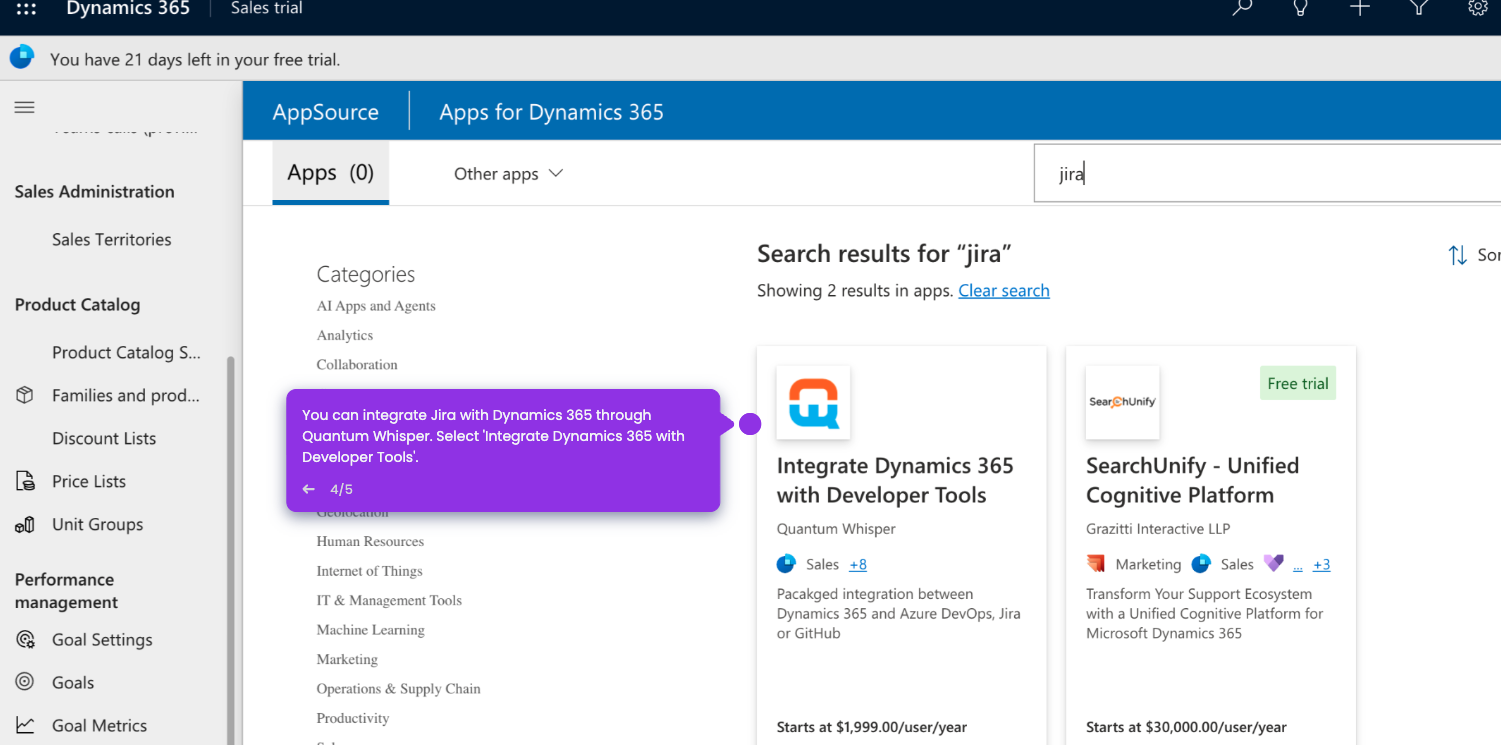Screen dimensions: 1501x745
Task: Click Starts at $30,000.00/user/year price
Action: click(x=1186, y=727)
